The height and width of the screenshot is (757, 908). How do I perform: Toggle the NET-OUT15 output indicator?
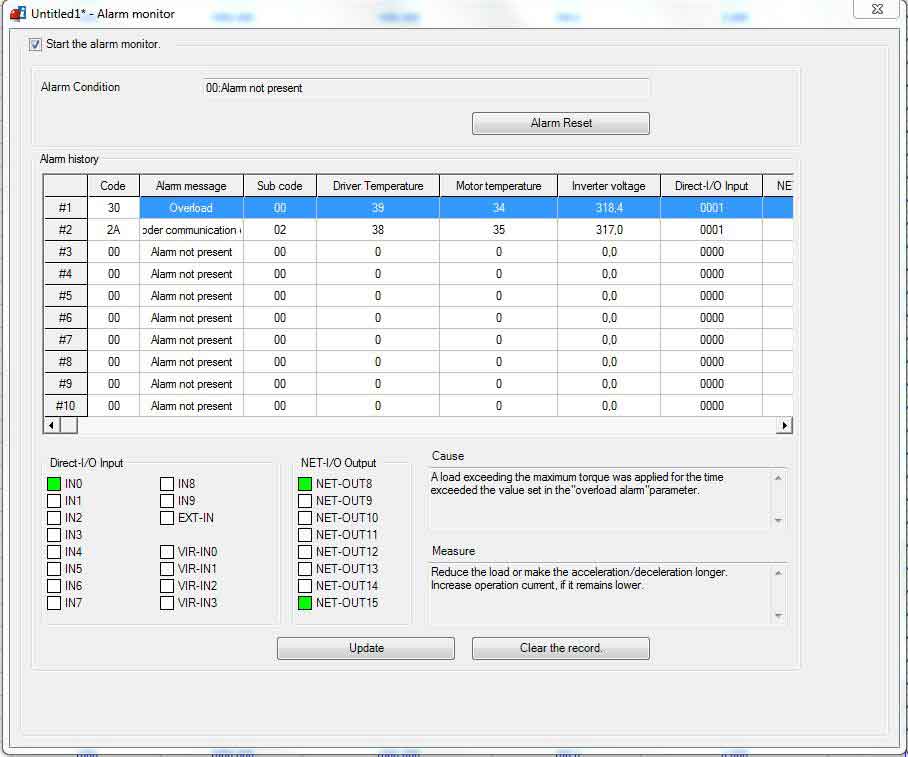305,603
